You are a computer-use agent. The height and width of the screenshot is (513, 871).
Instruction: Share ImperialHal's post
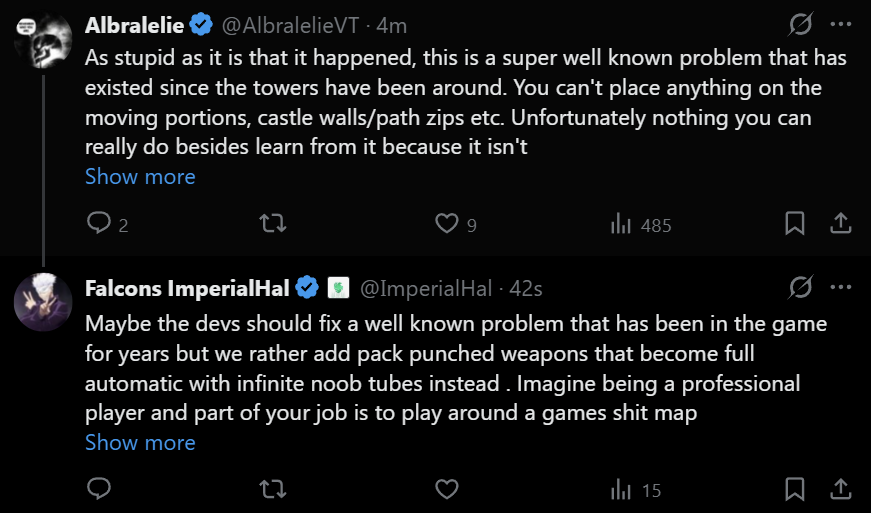(841, 489)
